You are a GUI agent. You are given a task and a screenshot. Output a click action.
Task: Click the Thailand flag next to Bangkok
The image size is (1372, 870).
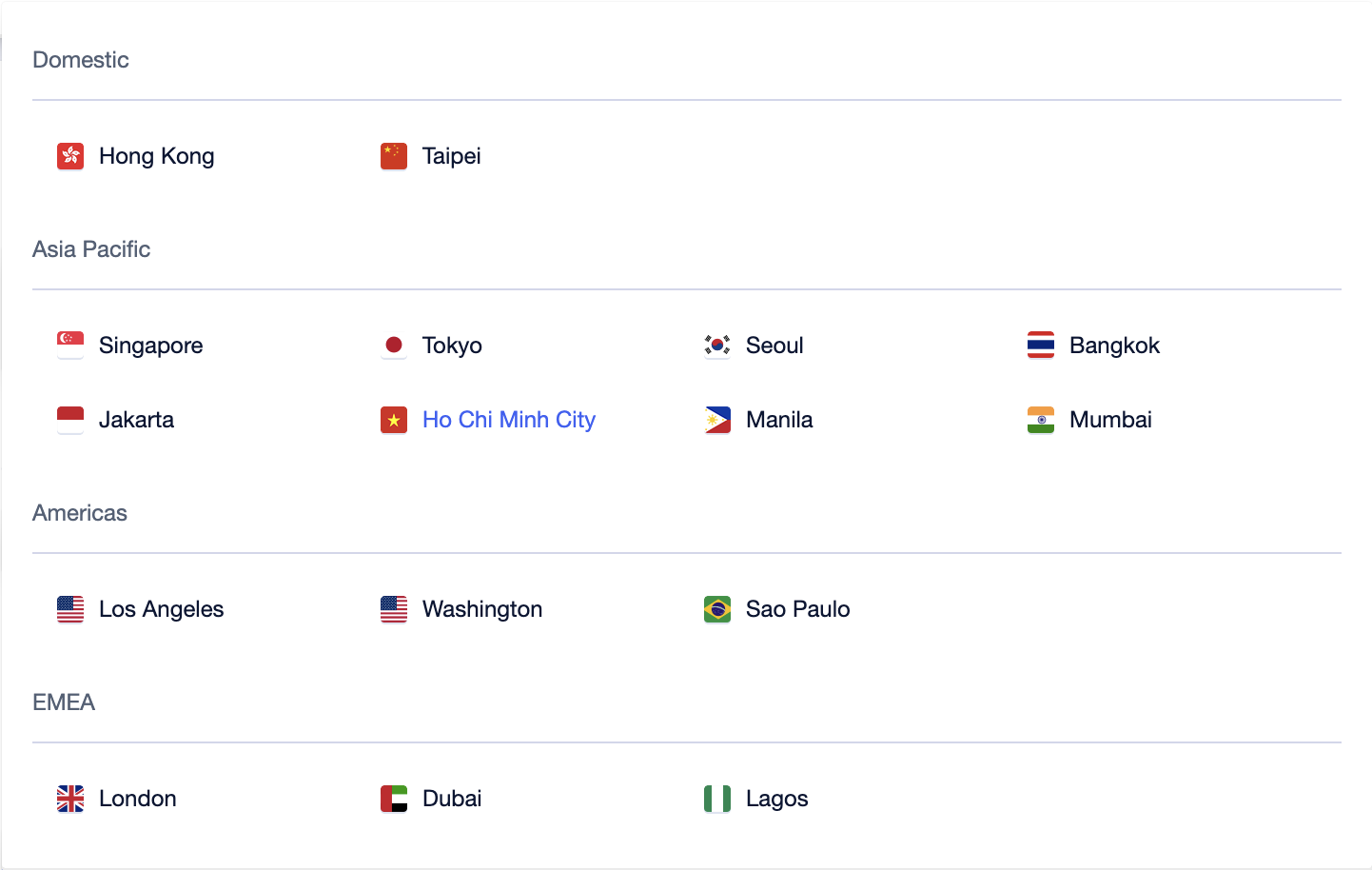click(x=1041, y=346)
